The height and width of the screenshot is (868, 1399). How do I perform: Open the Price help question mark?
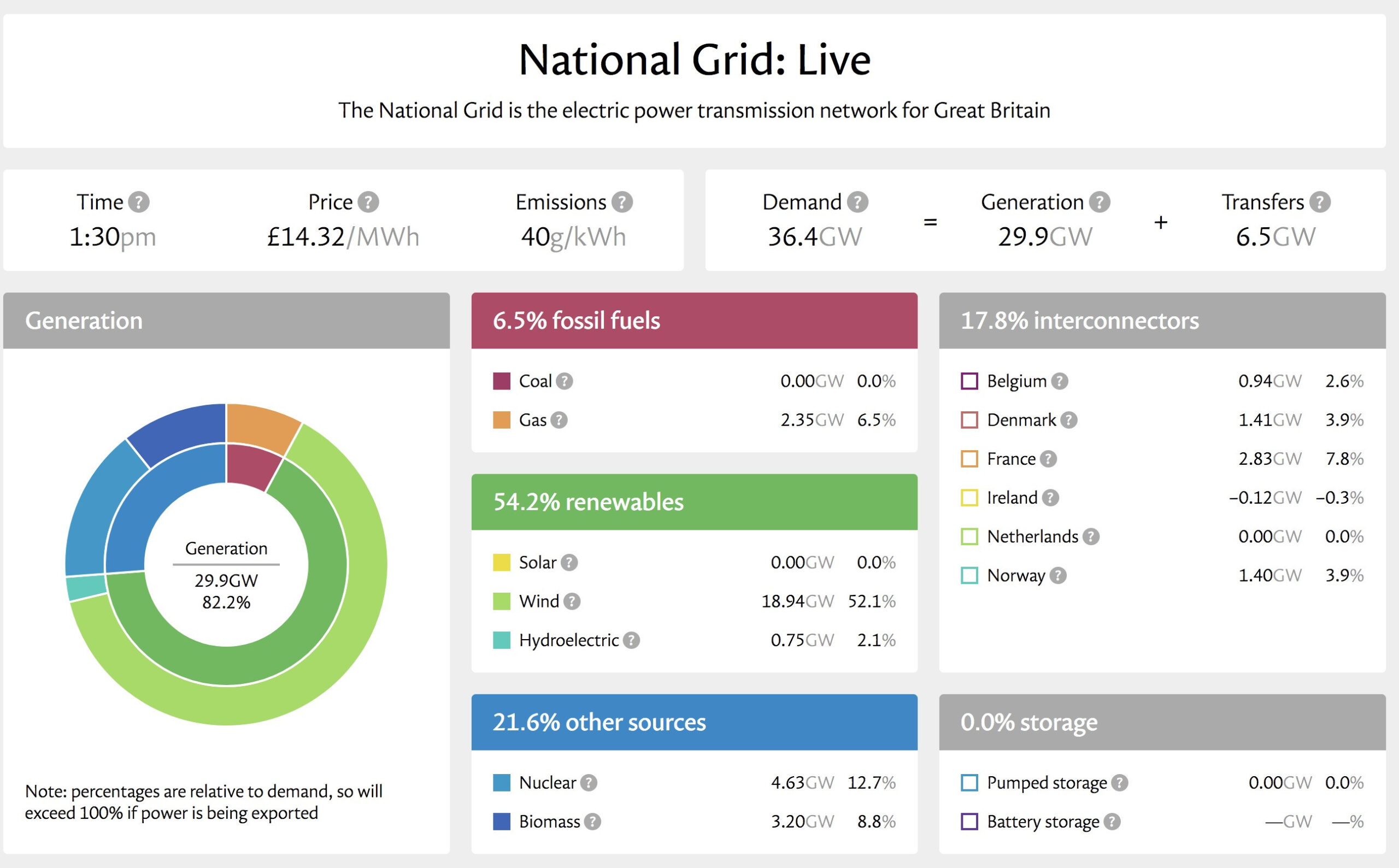[368, 202]
